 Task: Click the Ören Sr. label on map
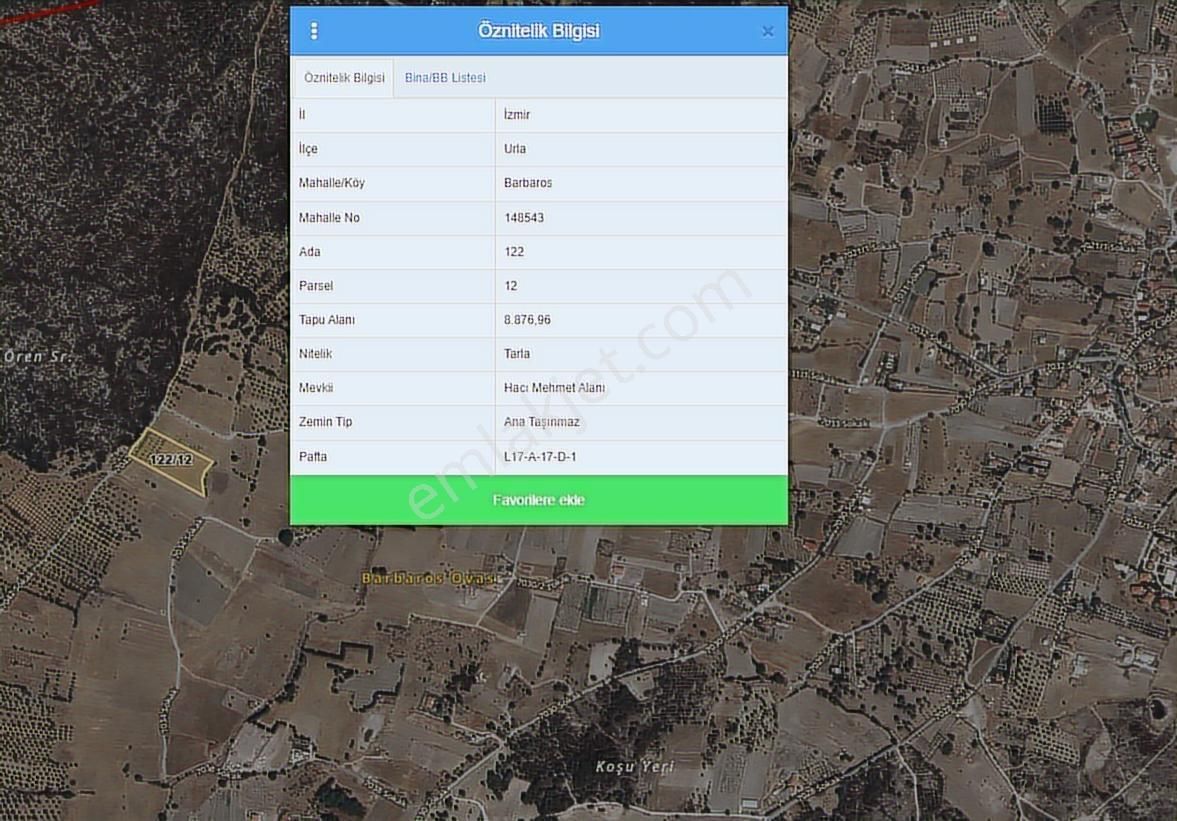point(38,357)
